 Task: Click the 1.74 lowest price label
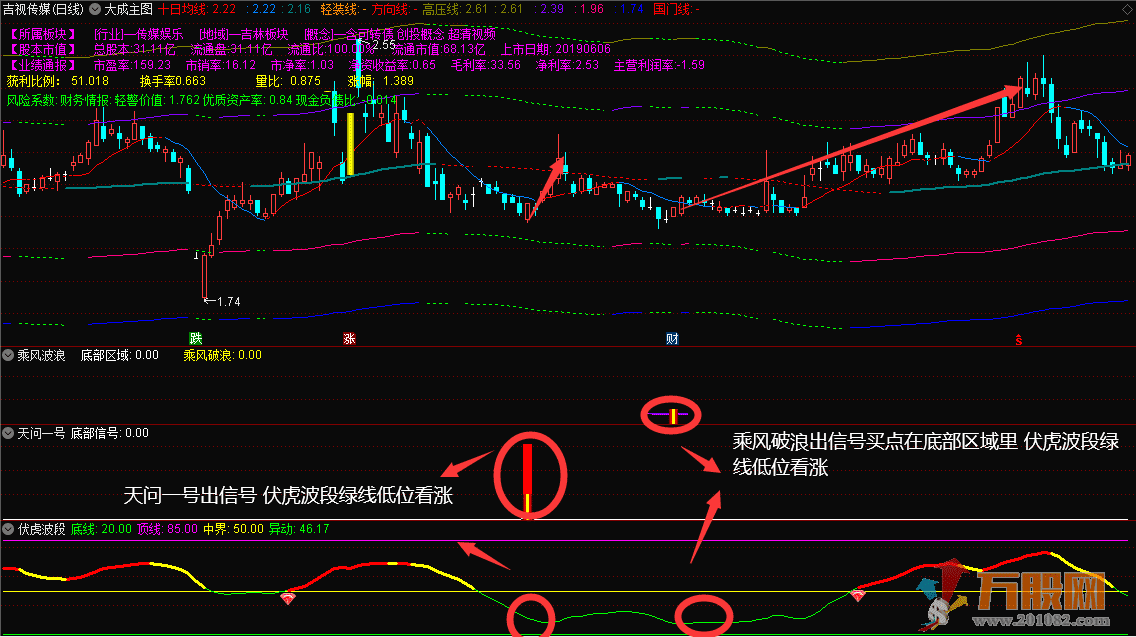pyautogui.click(x=228, y=301)
